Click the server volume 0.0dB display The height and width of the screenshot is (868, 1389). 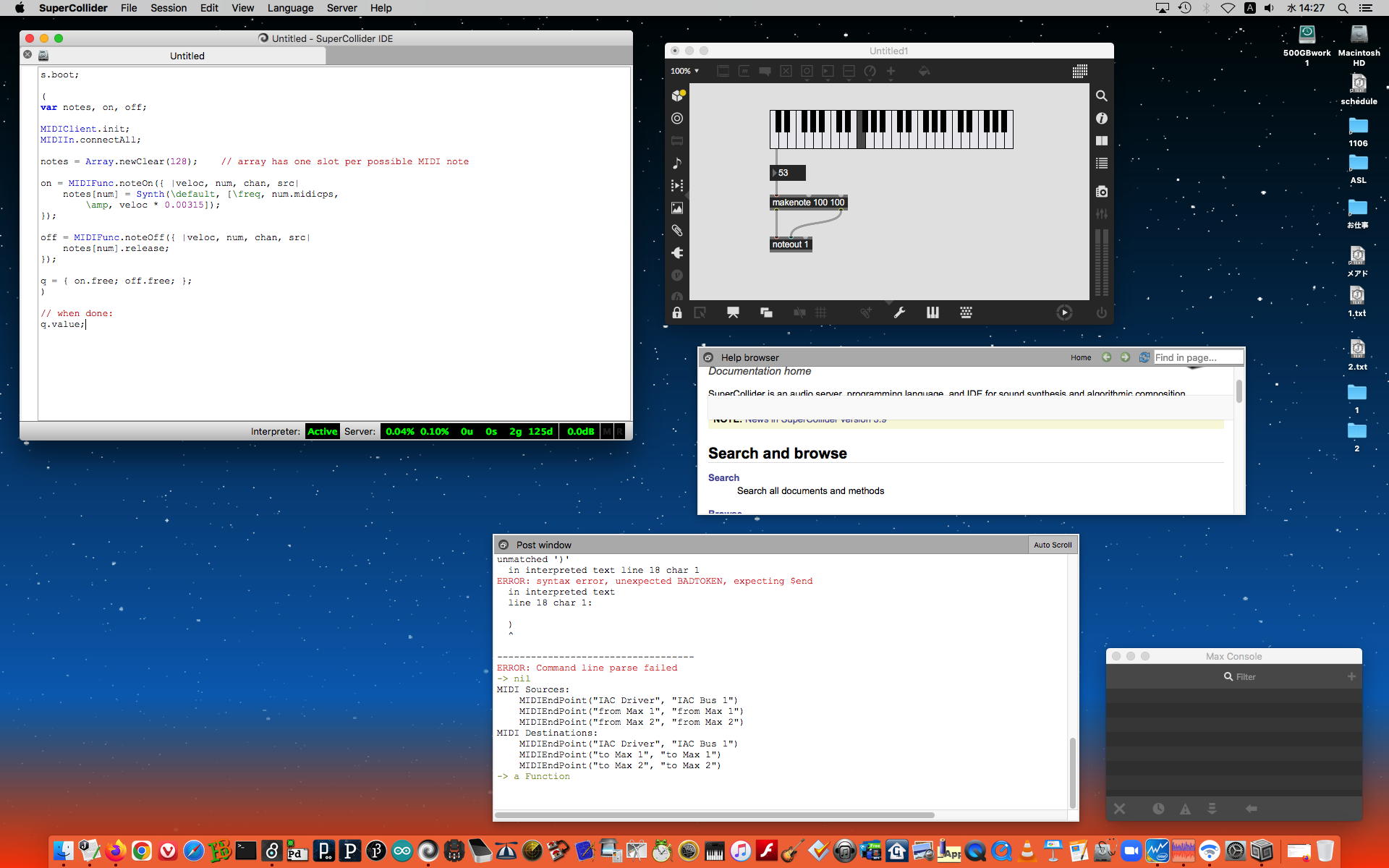580,431
